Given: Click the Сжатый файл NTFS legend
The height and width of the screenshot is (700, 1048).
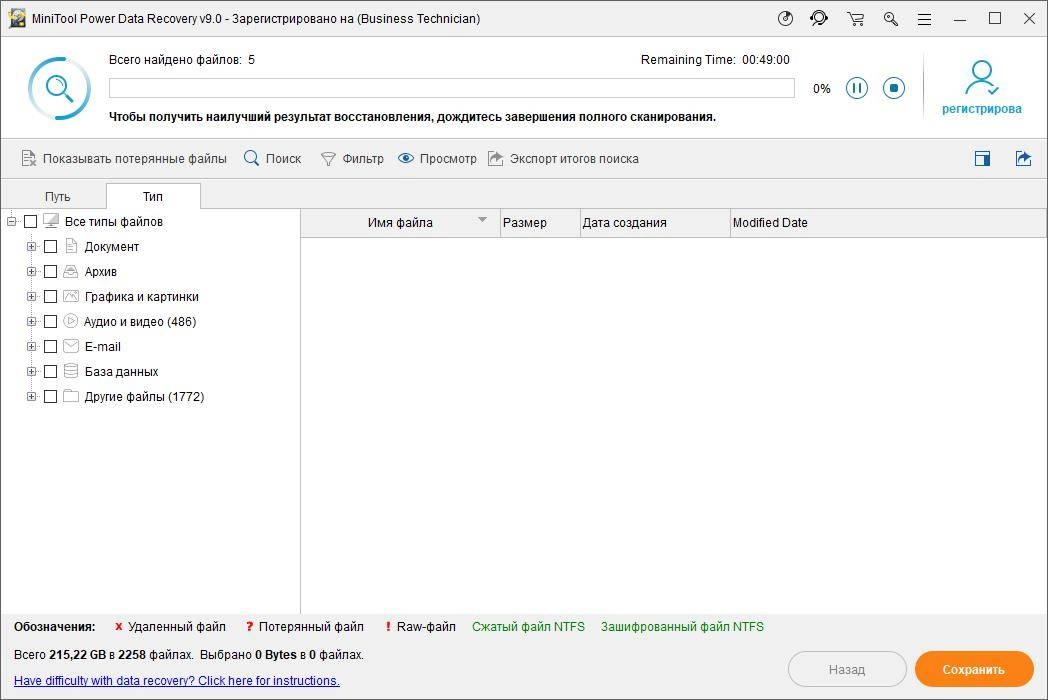Looking at the screenshot, I should click(528, 626).
